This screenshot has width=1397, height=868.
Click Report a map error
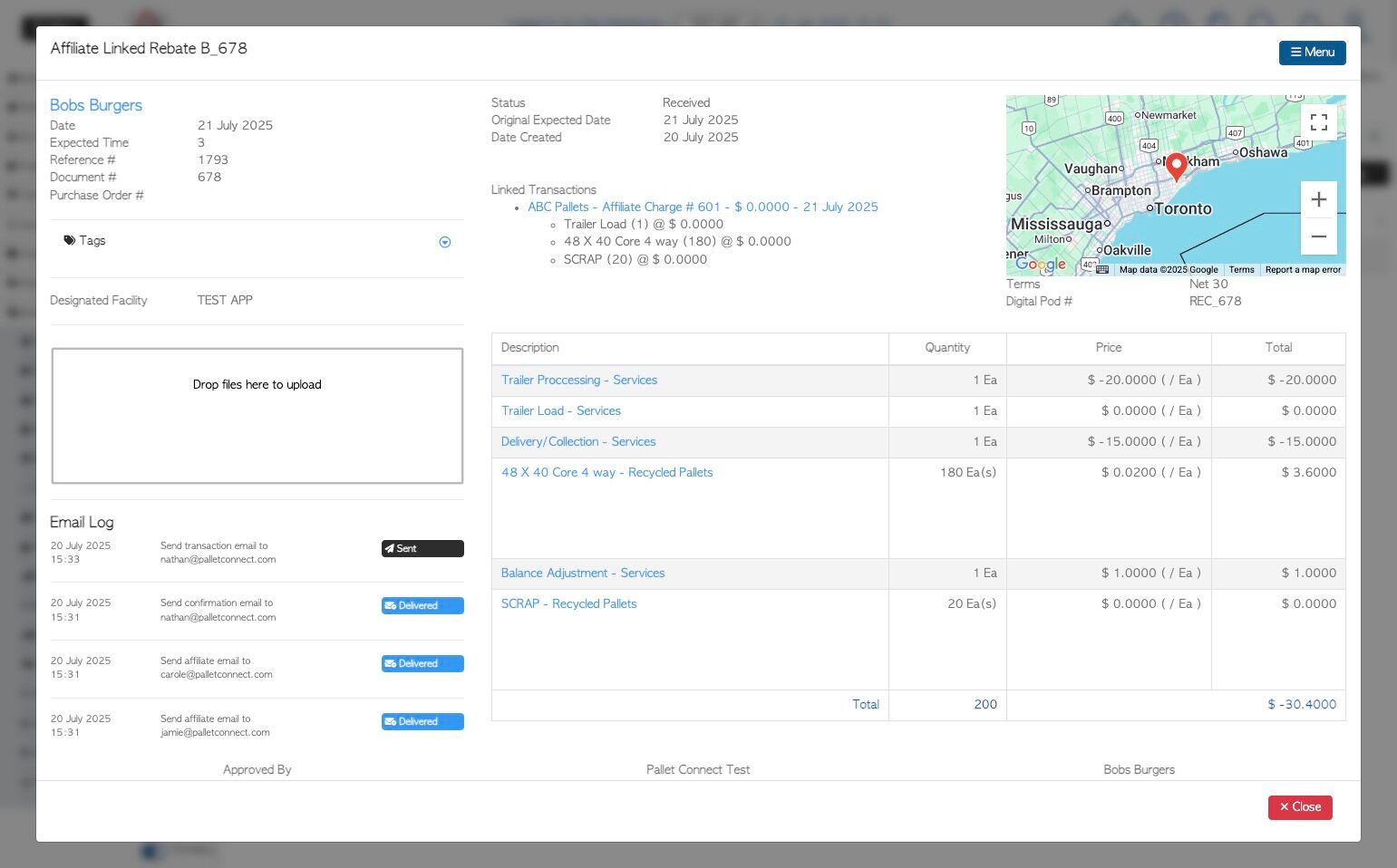point(1303,269)
